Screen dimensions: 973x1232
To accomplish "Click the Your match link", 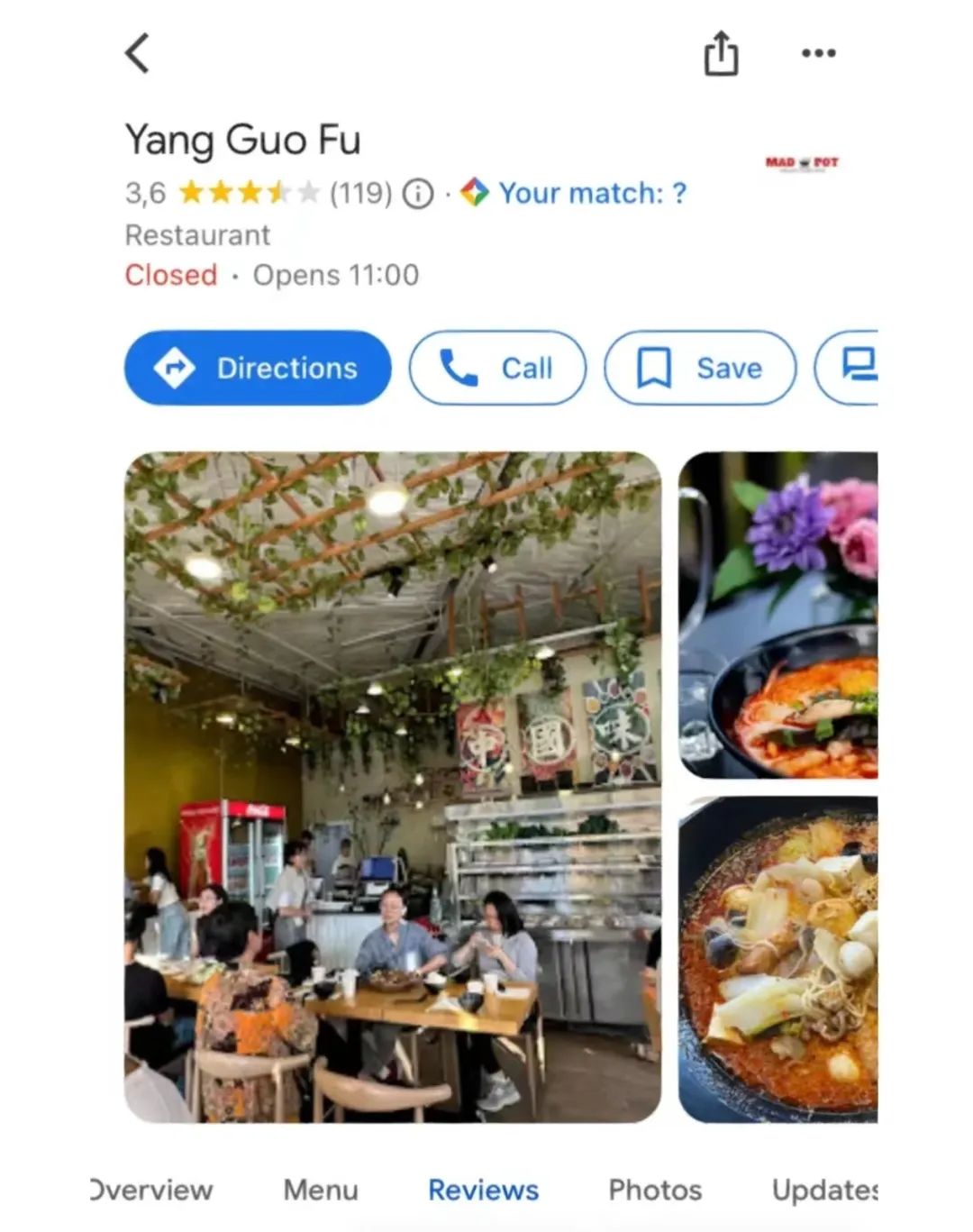I will [592, 193].
